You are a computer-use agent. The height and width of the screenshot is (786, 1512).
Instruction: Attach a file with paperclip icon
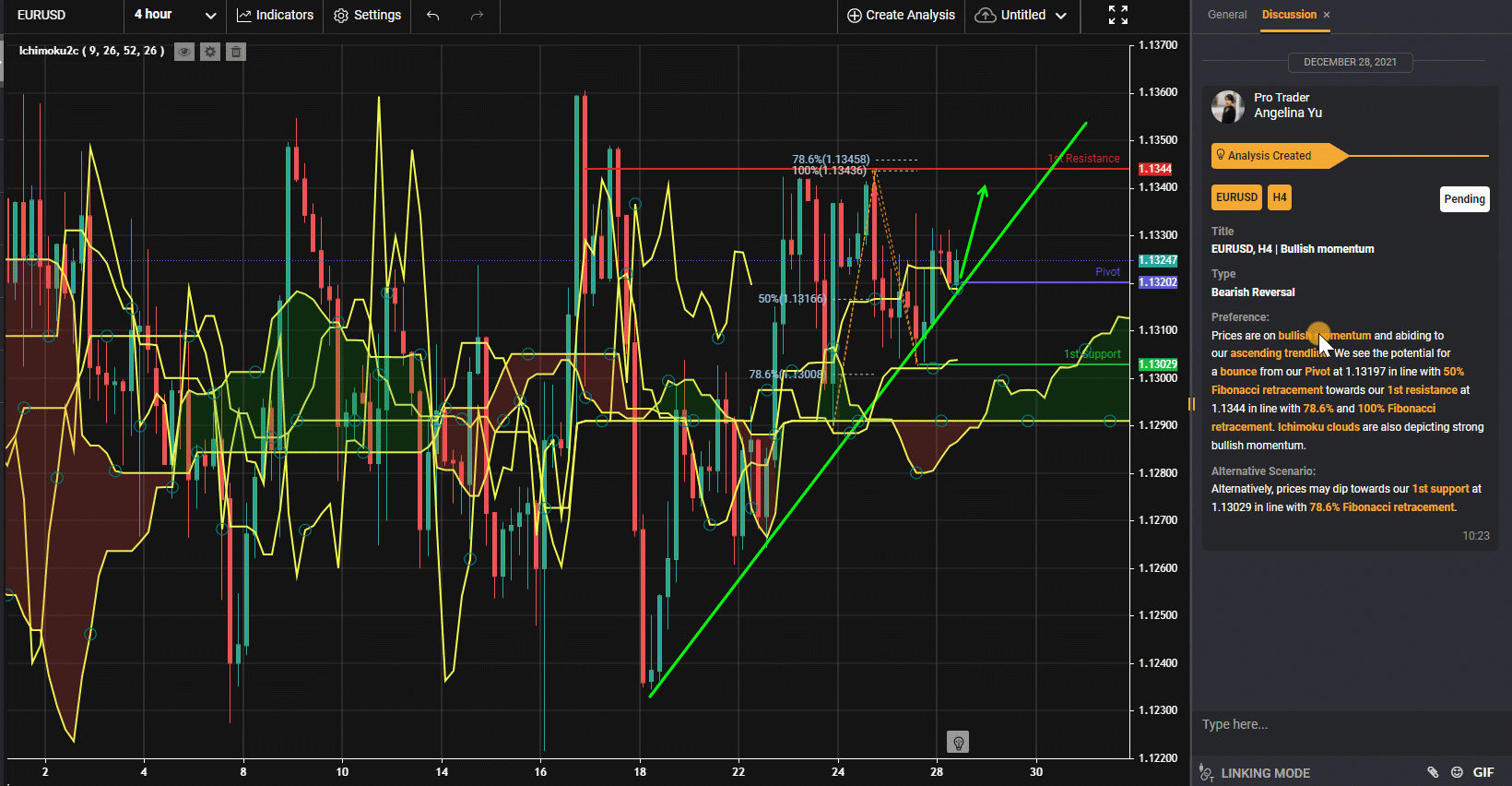(1433, 772)
